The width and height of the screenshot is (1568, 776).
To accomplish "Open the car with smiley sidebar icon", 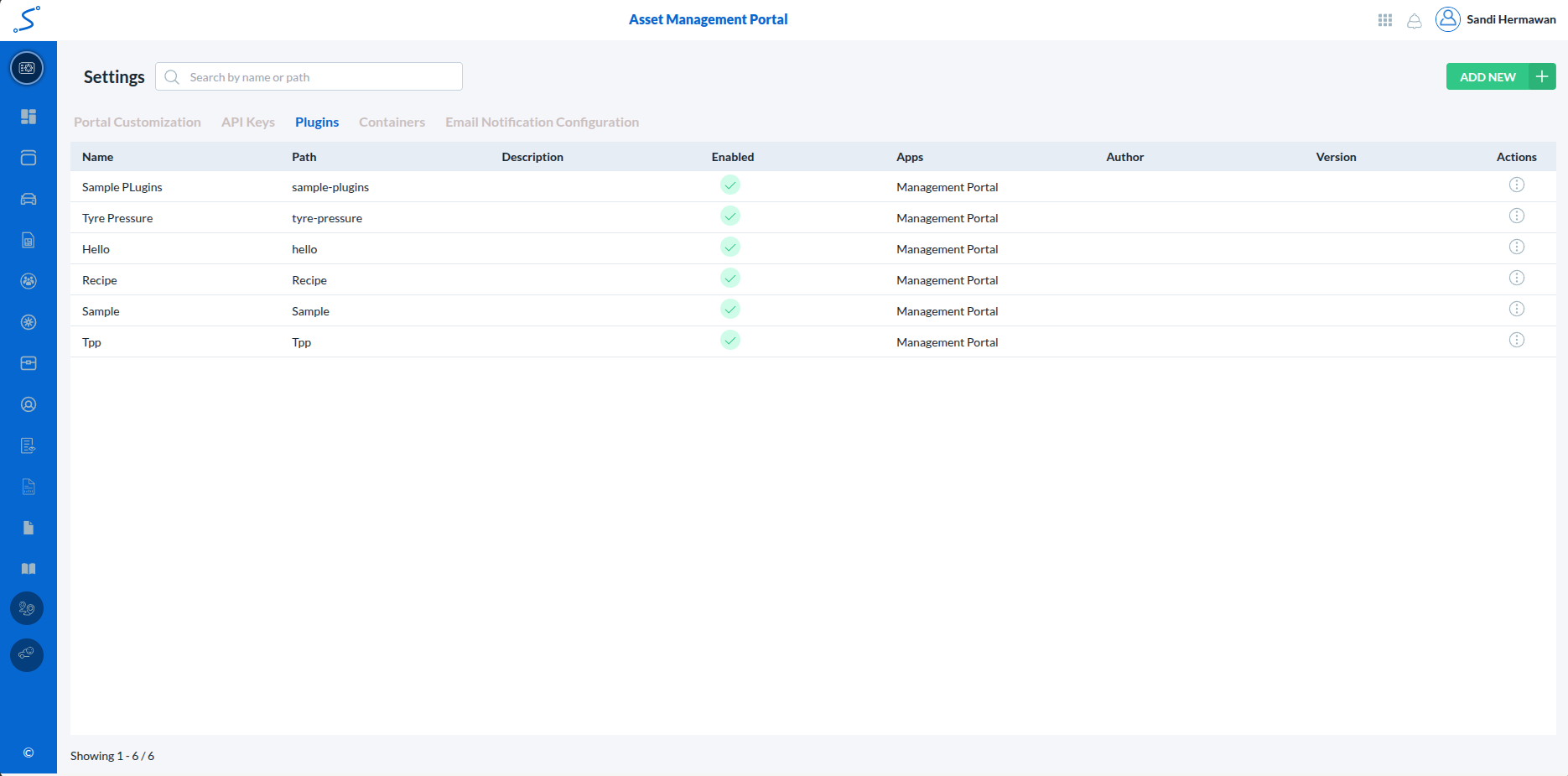I will tap(27, 654).
